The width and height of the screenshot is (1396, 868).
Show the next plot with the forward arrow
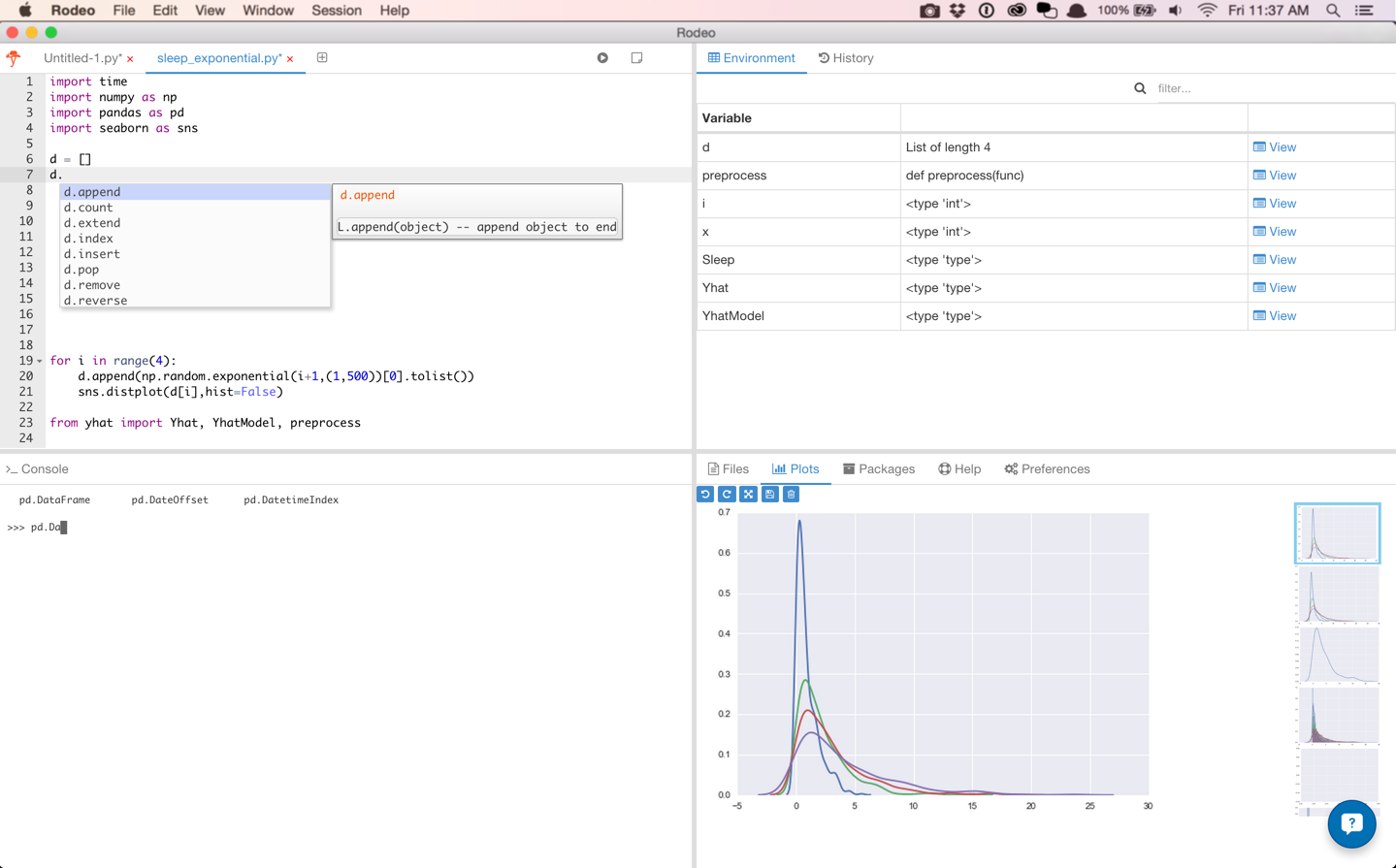[x=727, y=494]
